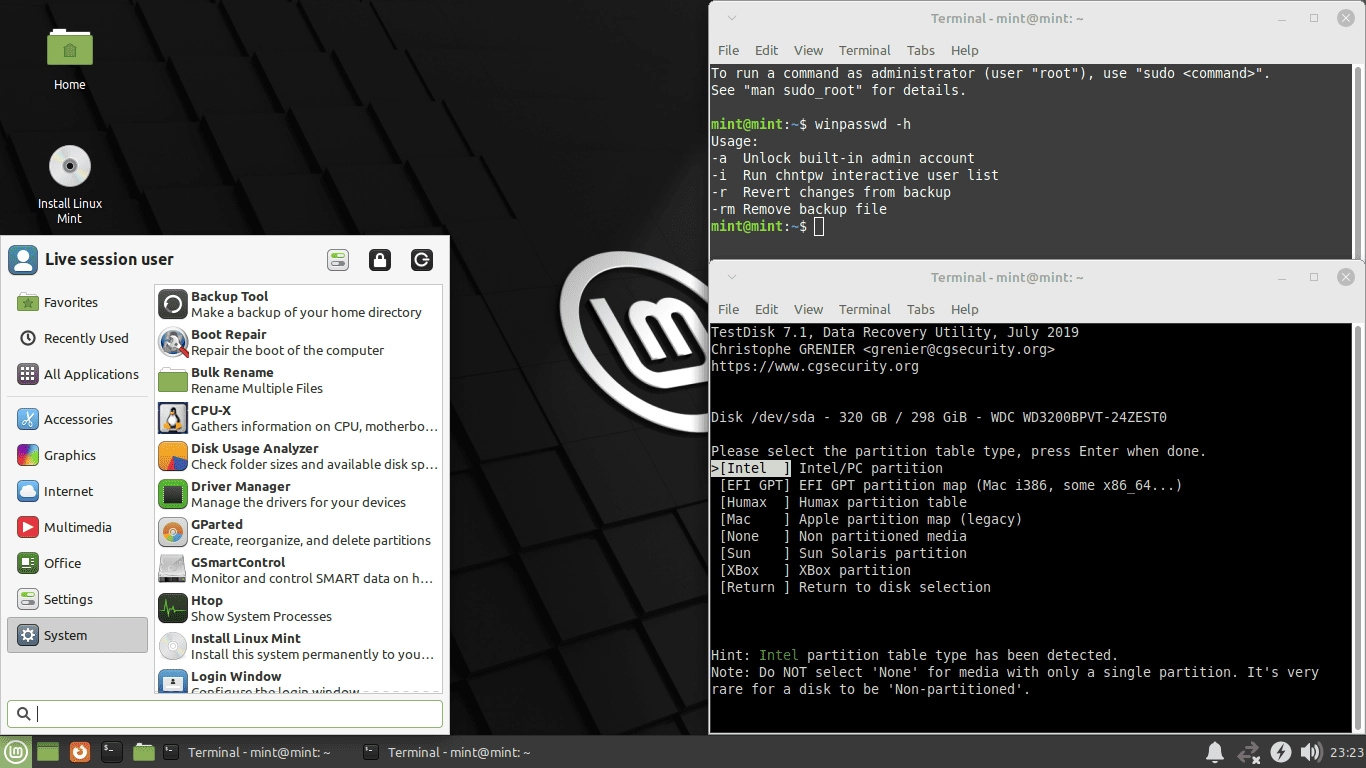Click the Linux Mint menu button
1366x768 pixels.
tap(15, 752)
